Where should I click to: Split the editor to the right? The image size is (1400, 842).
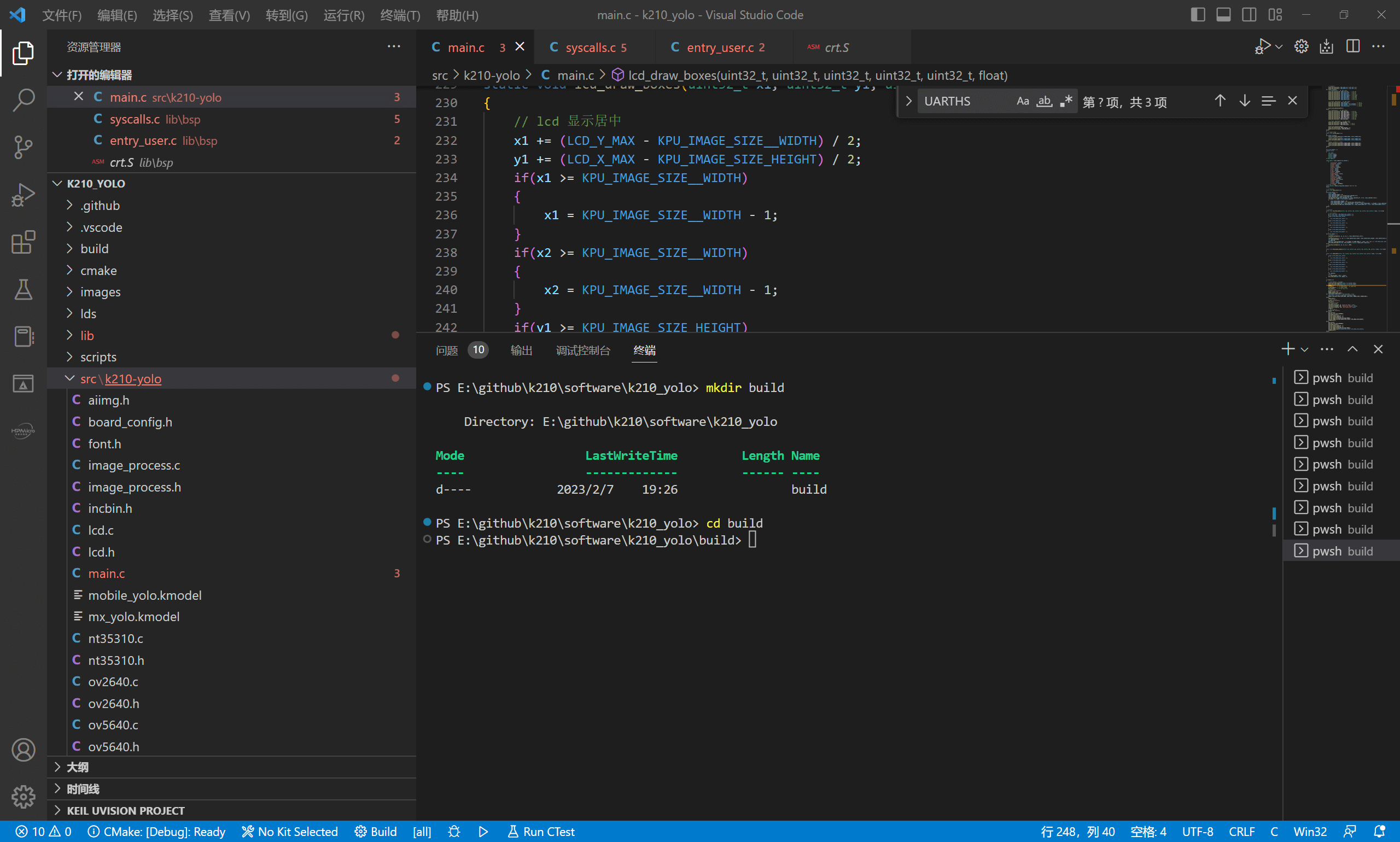pos(1353,46)
